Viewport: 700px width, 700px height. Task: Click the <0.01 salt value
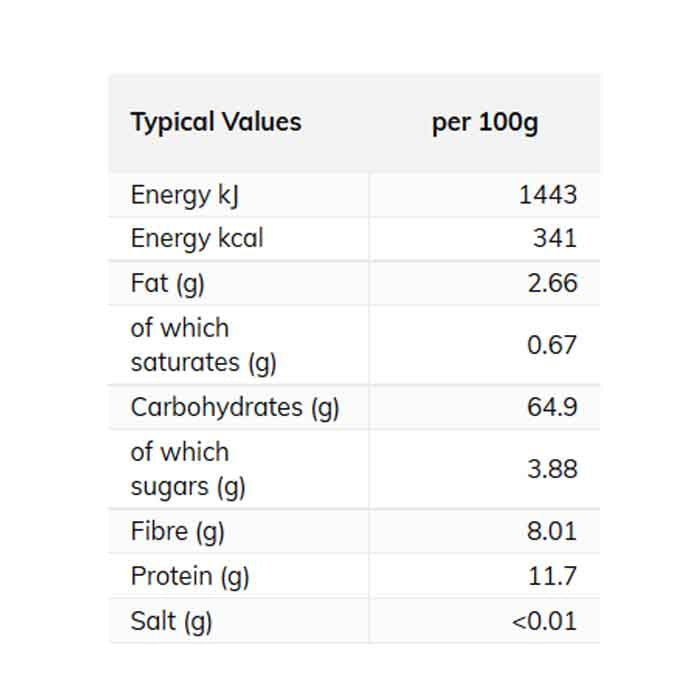pyautogui.click(x=544, y=621)
